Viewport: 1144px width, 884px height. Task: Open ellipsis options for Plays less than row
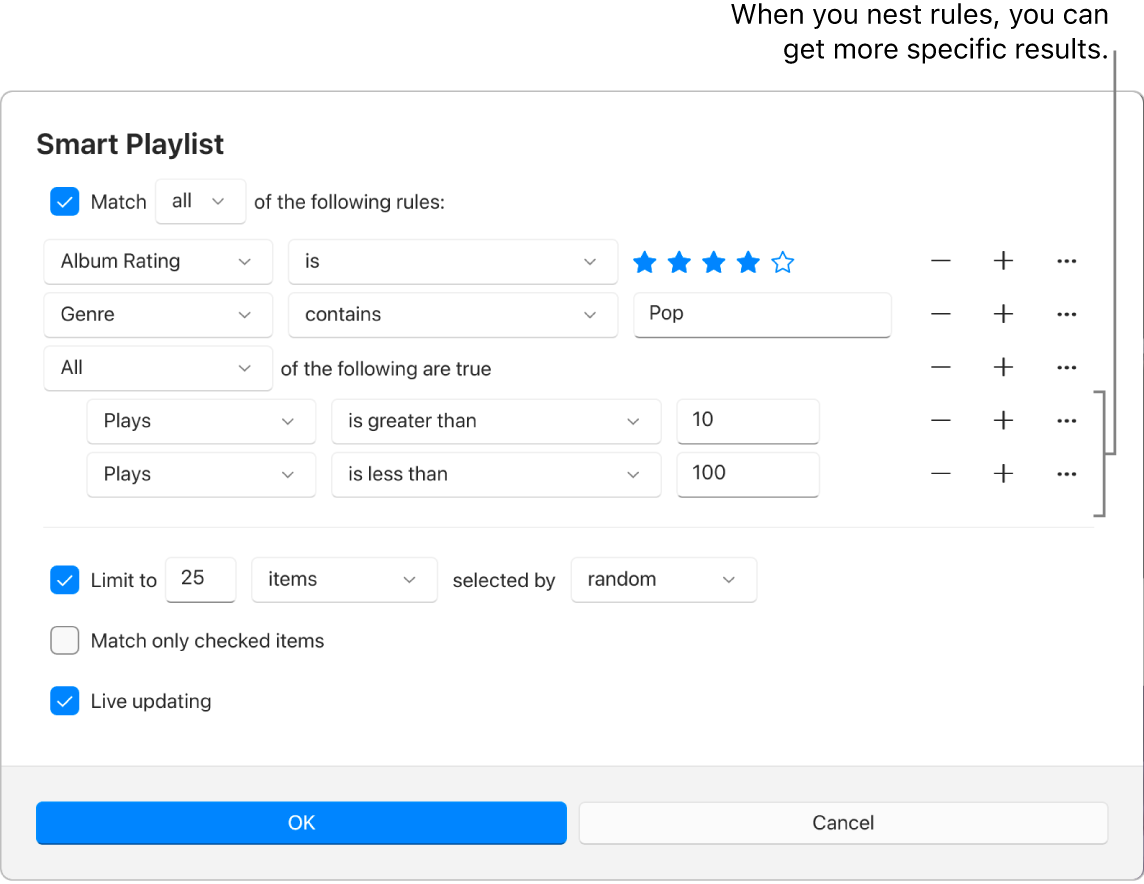click(1067, 474)
